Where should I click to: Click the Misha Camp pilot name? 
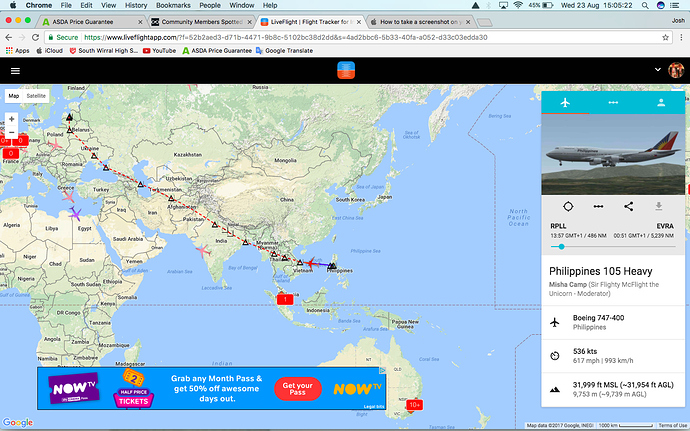568,284
